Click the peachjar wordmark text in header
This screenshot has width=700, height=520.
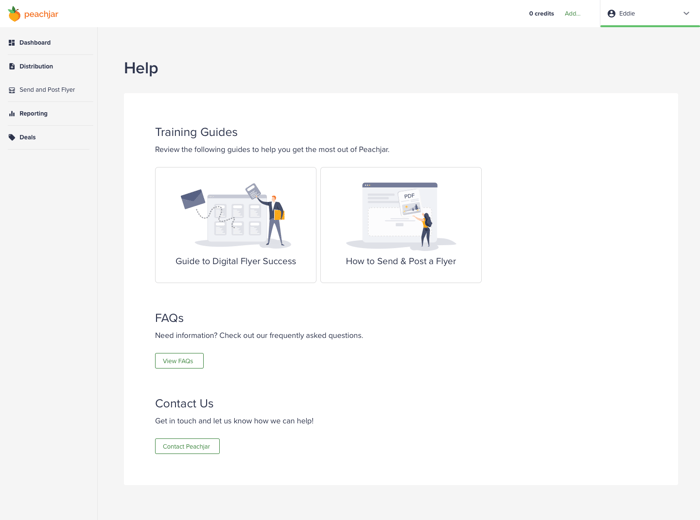41,14
